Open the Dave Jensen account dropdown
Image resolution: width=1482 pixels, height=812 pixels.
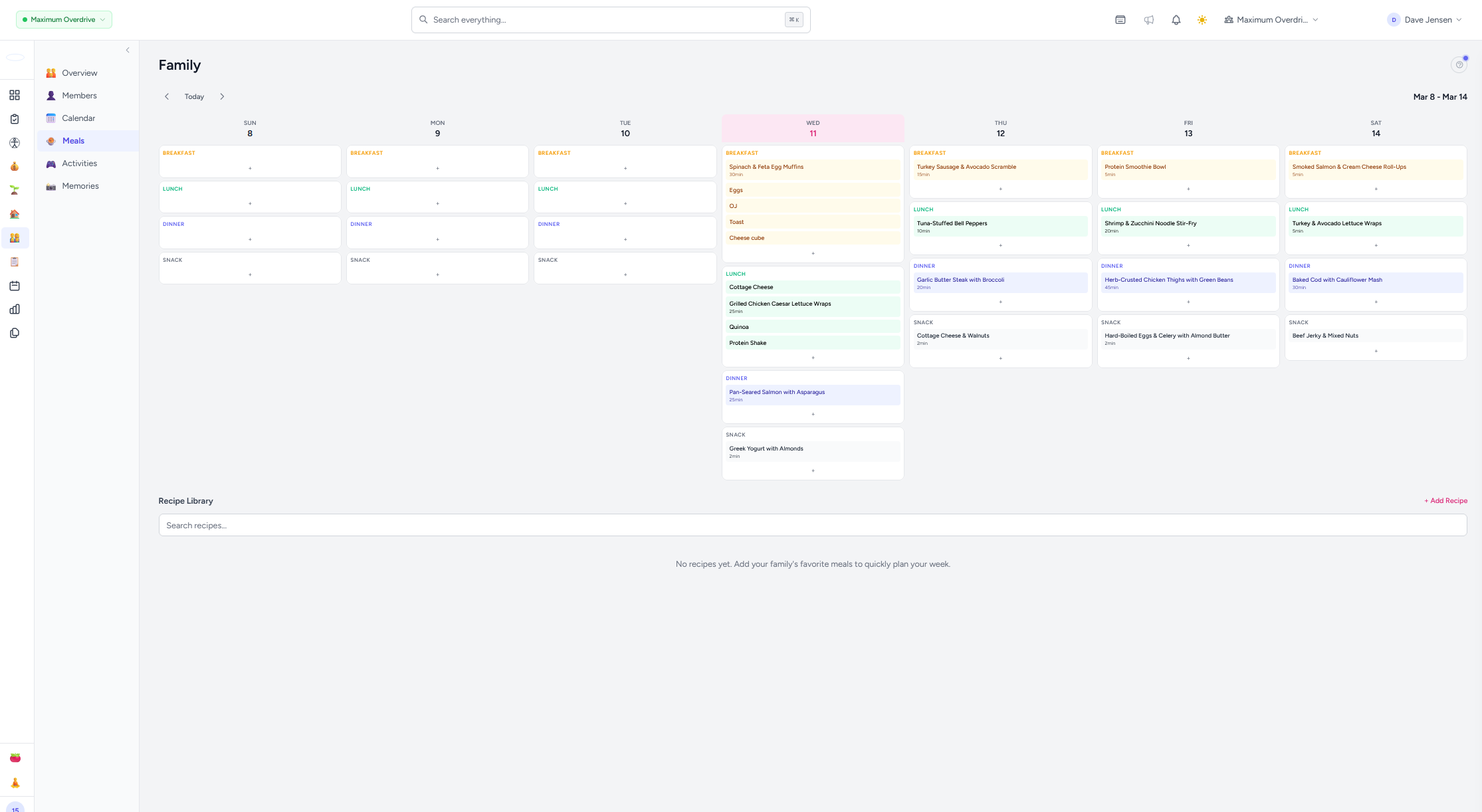pyautogui.click(x=1424, y=19)
